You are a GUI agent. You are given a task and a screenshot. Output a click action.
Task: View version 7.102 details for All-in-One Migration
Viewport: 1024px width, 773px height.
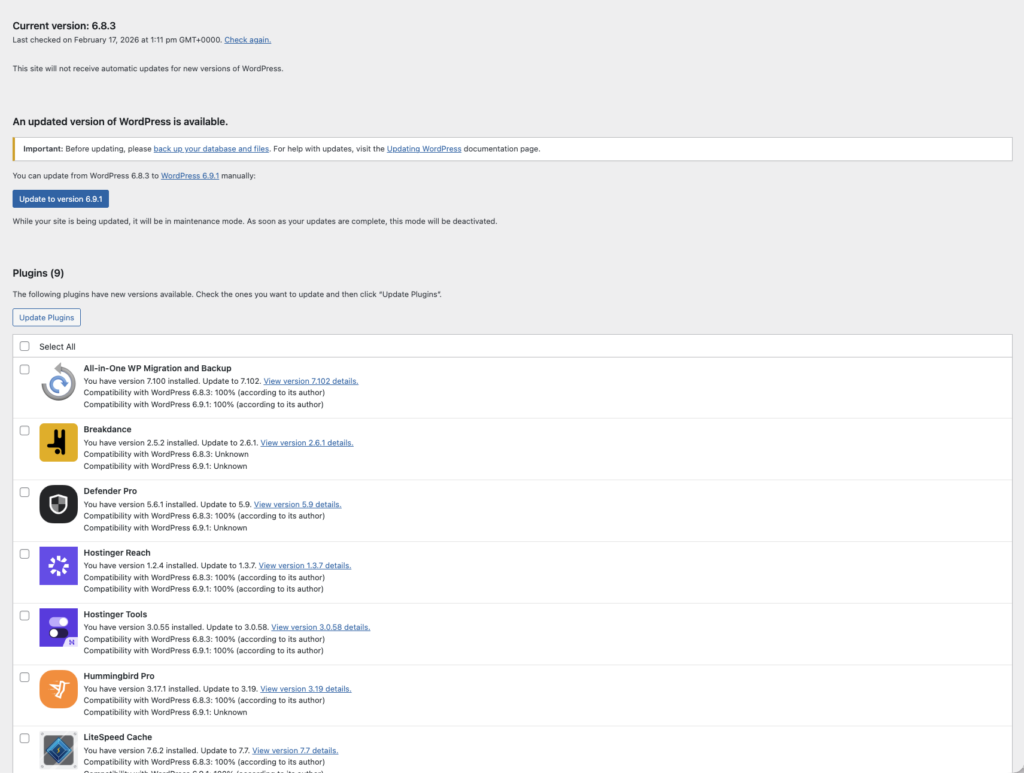310,381
